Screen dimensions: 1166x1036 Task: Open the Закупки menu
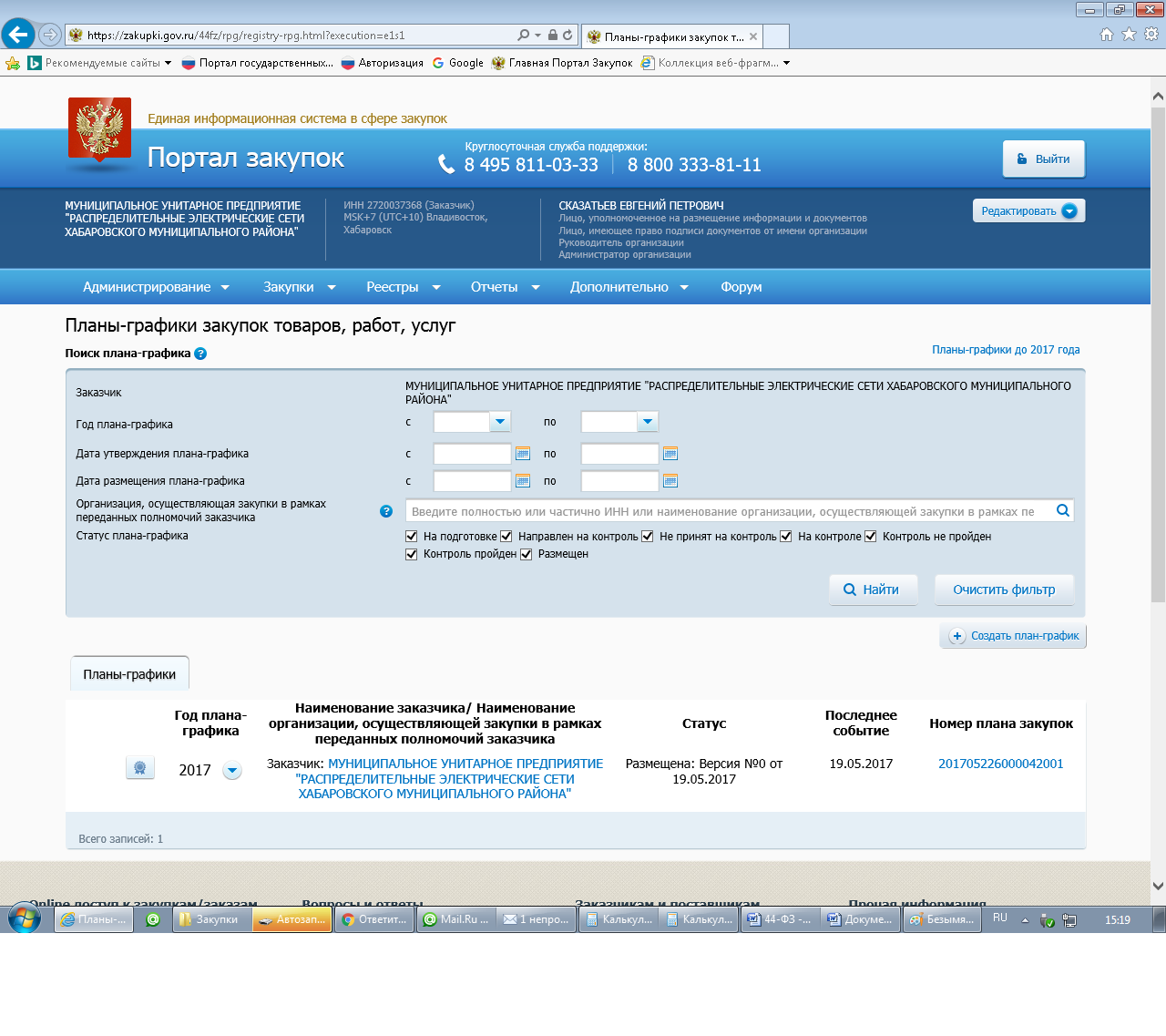click(299, 287)
